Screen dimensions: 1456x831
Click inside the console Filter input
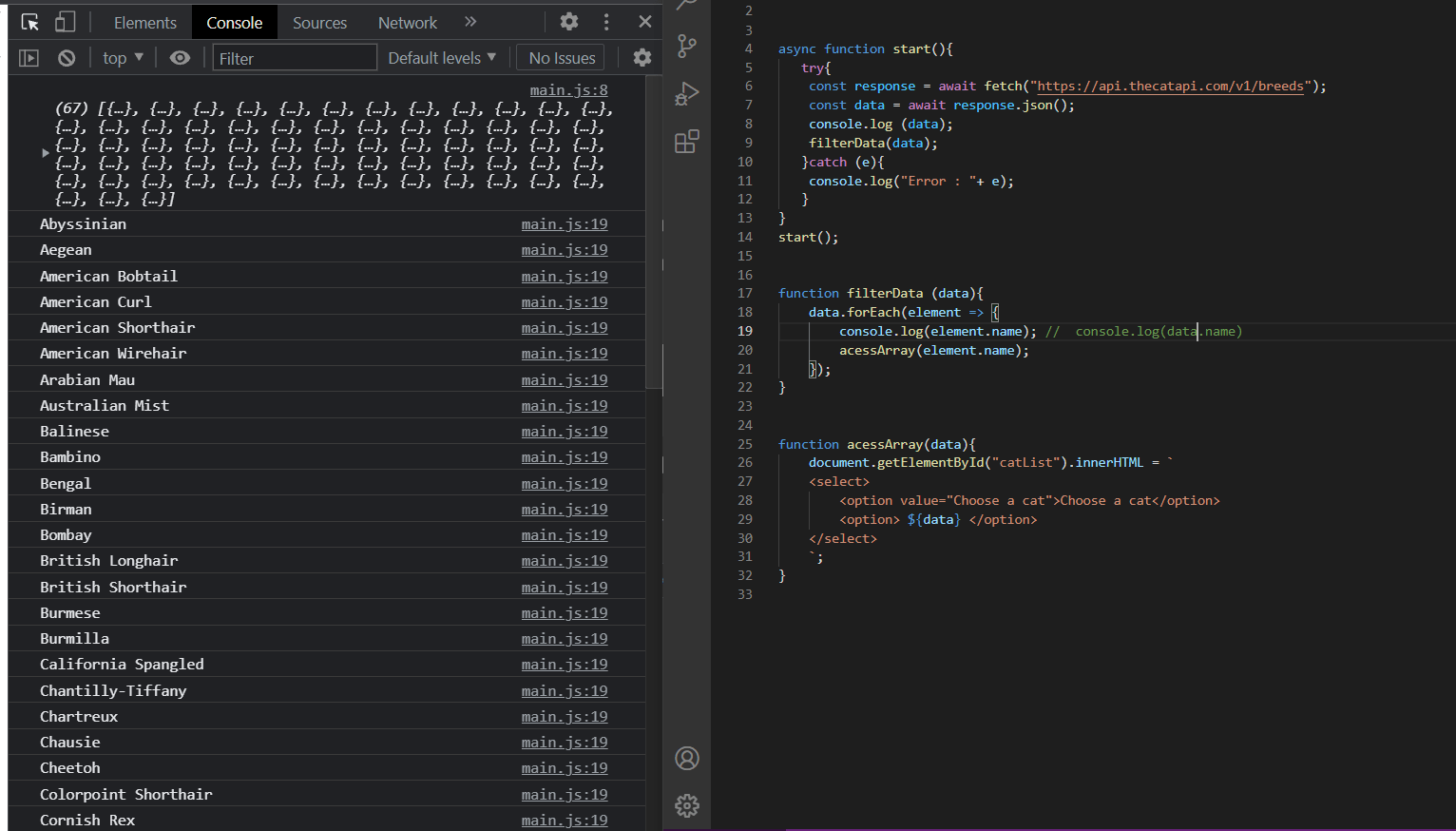[295, 57]
